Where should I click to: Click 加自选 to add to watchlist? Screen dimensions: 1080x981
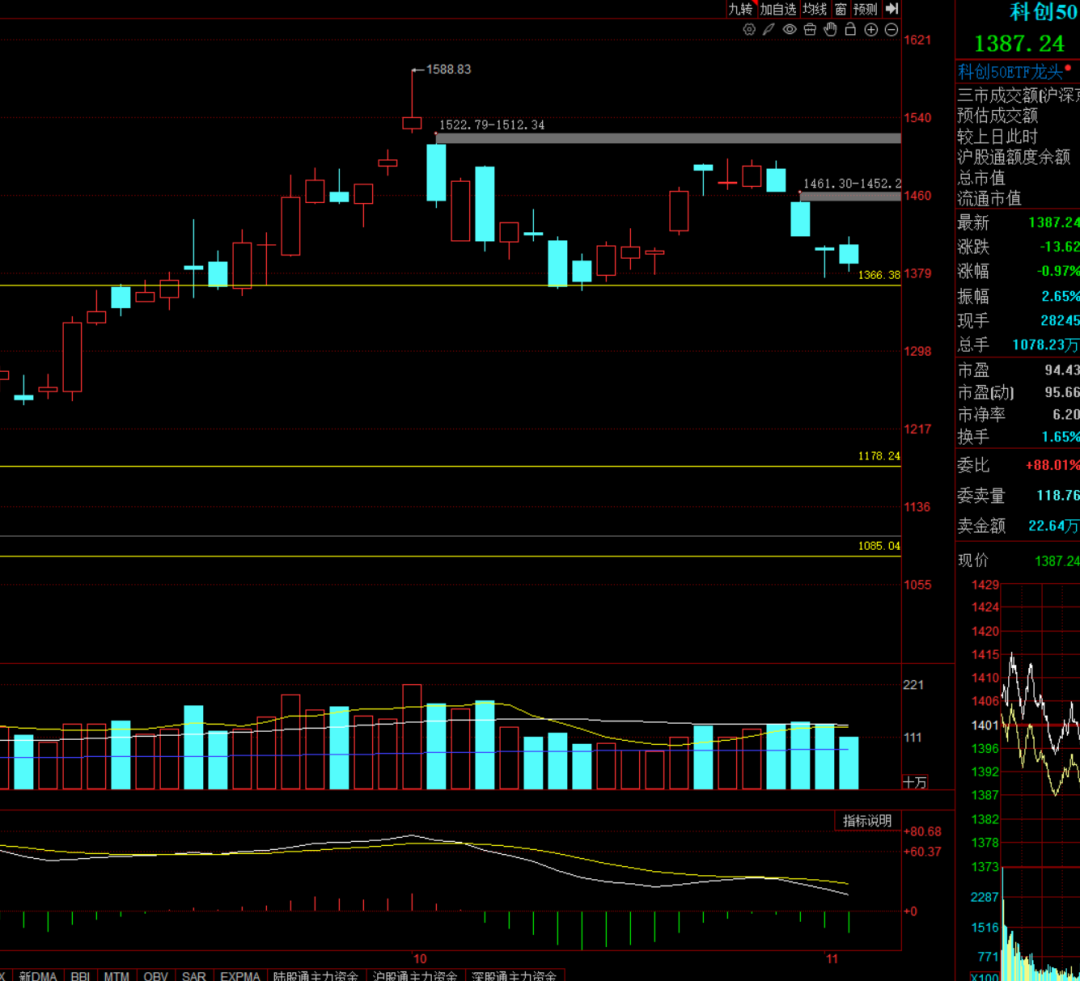pyautogui.click(x=778, y=9)
